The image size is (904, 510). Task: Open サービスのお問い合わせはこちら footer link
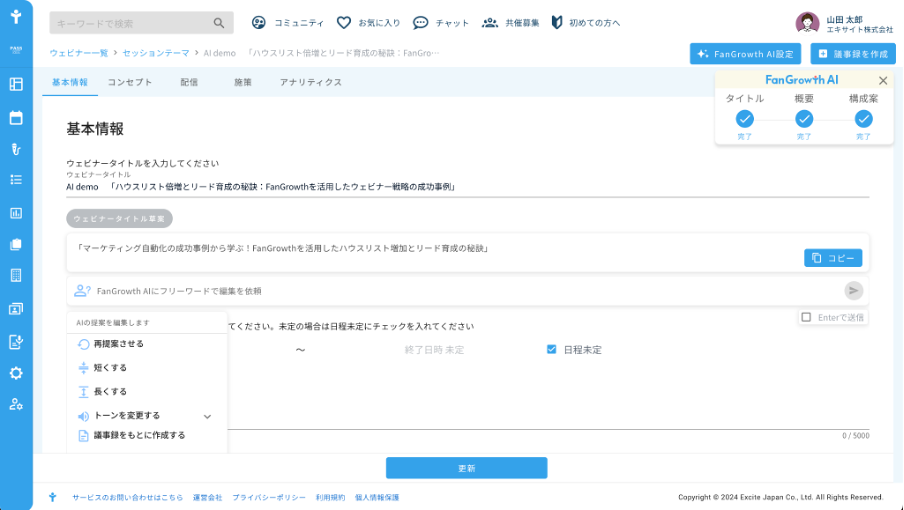click(127, 497)
